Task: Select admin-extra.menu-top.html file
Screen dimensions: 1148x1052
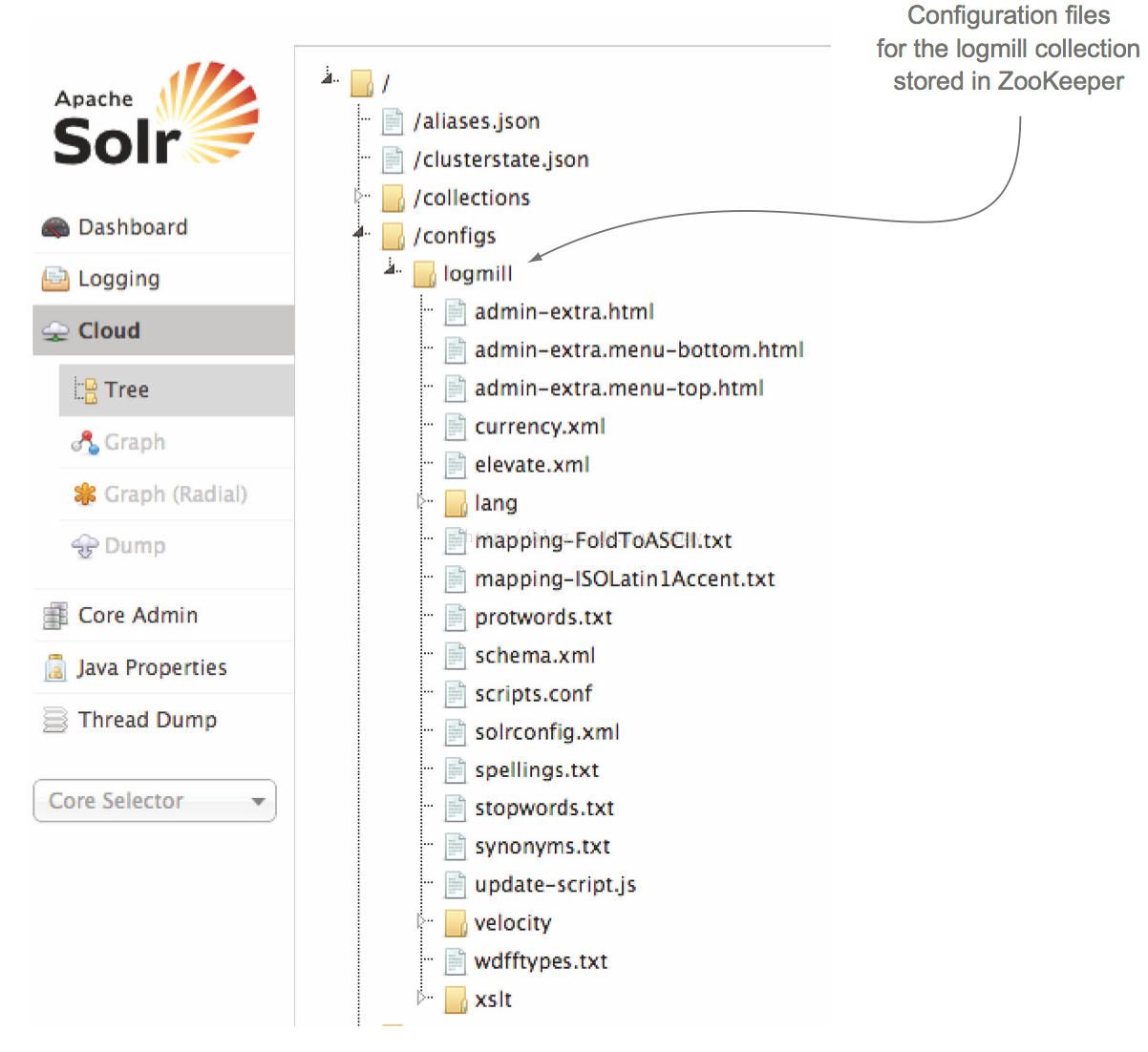Action: pos(619,389)
